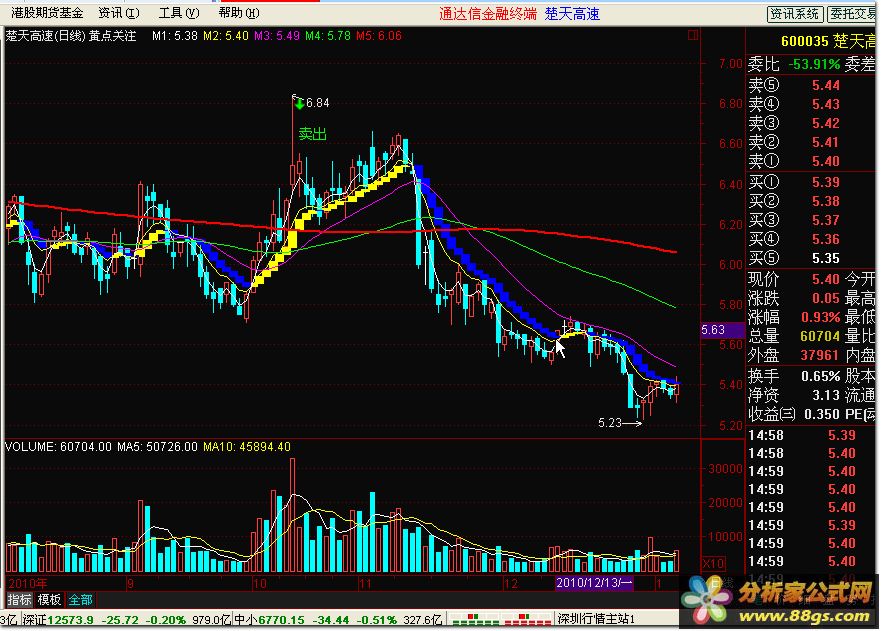881x631 pixels.
Task: Click the MA10: 45894.40 volume label
Action: tap(247, 447)
